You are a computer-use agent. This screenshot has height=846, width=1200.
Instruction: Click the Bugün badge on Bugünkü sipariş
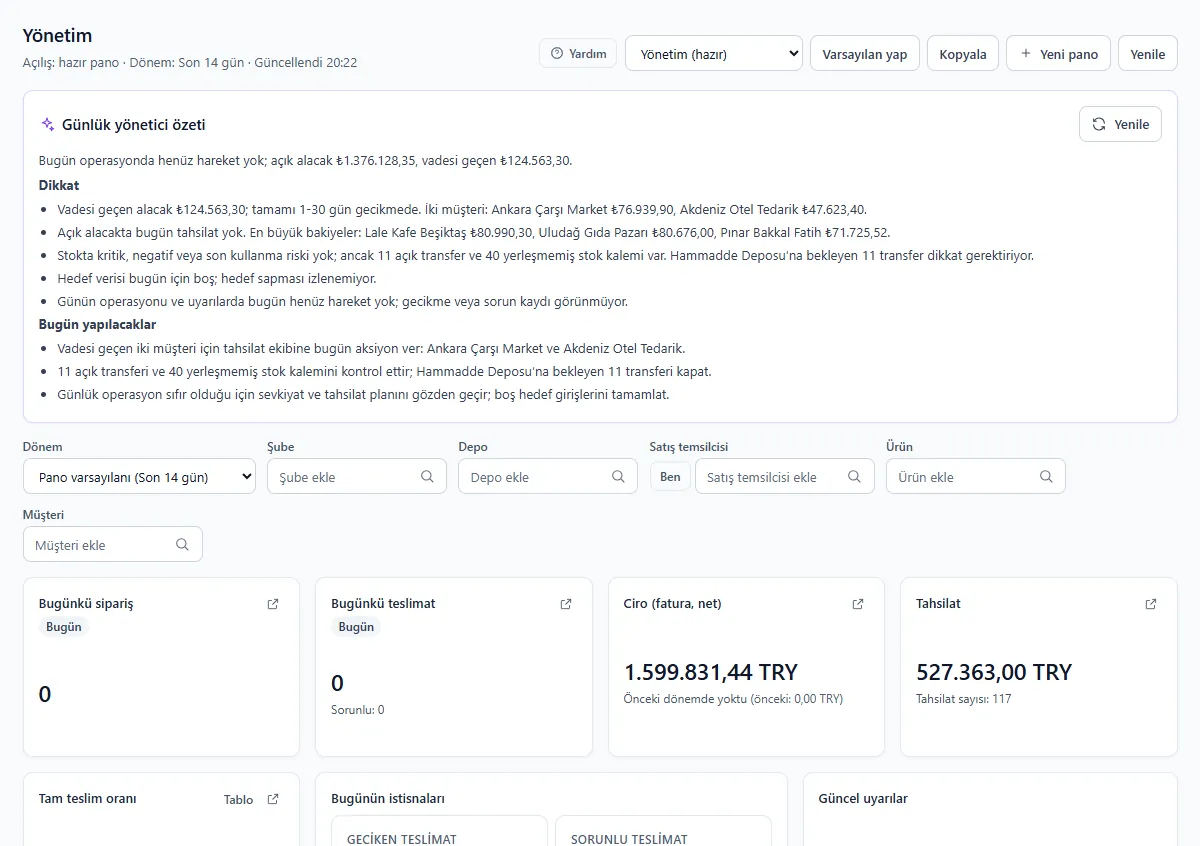click(x=64, y=627)
